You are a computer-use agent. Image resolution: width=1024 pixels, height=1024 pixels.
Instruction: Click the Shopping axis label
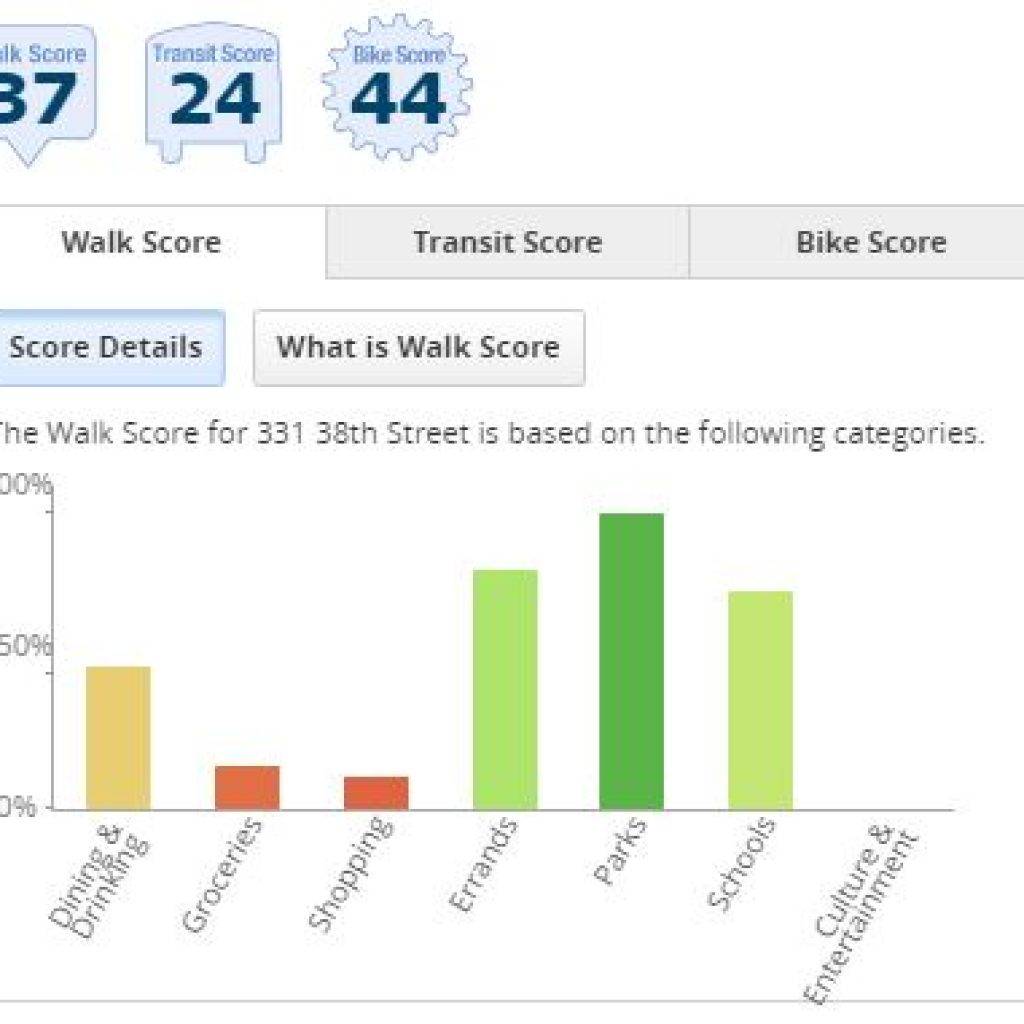click(x=350, y=872)
